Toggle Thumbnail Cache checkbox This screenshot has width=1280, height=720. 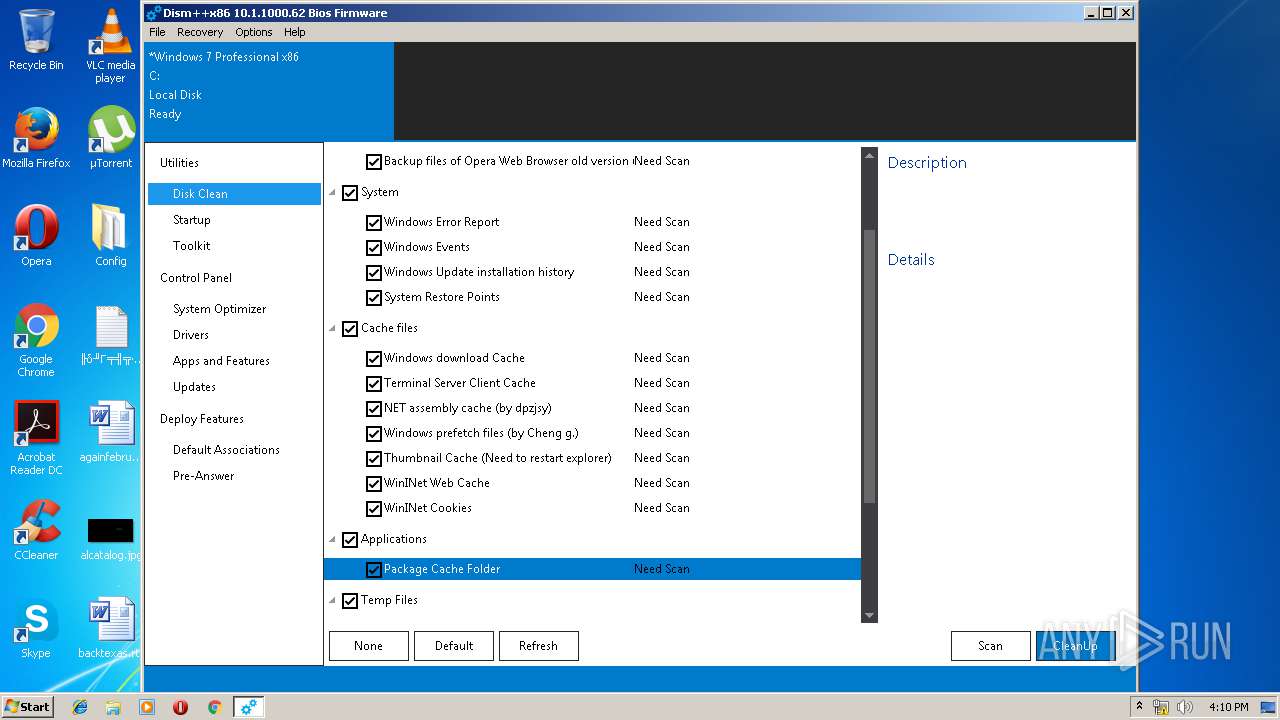point(374,459)
